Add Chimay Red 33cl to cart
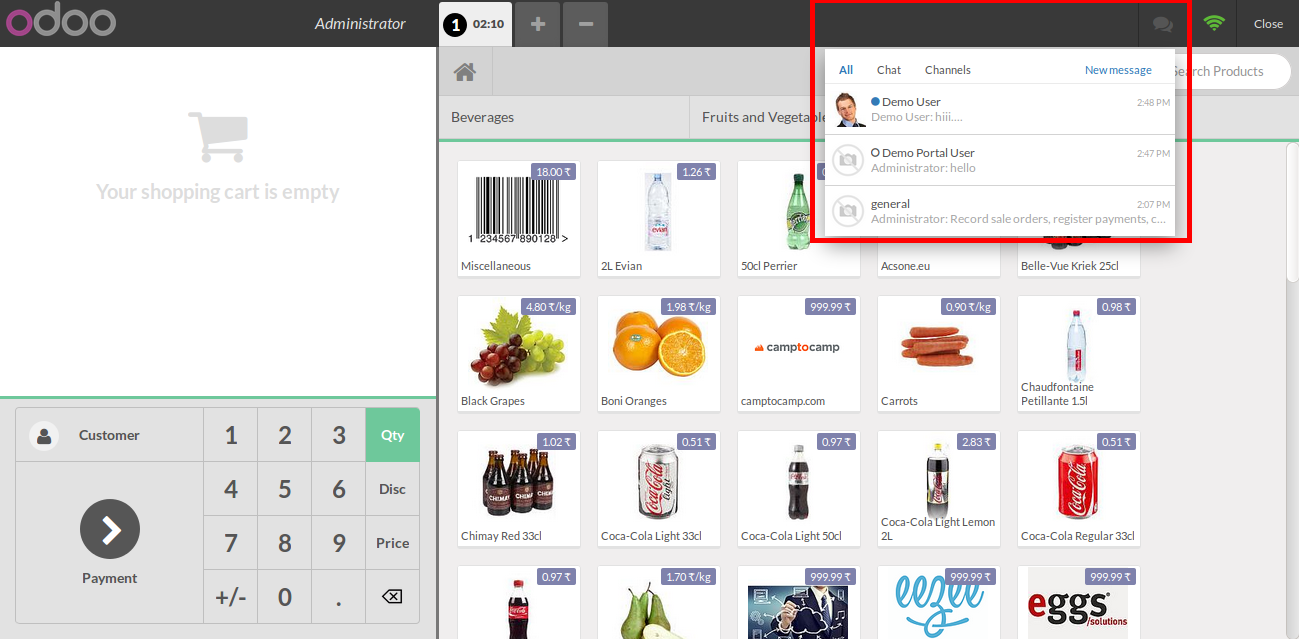The image size is (1299, 639). pos(518,488)
